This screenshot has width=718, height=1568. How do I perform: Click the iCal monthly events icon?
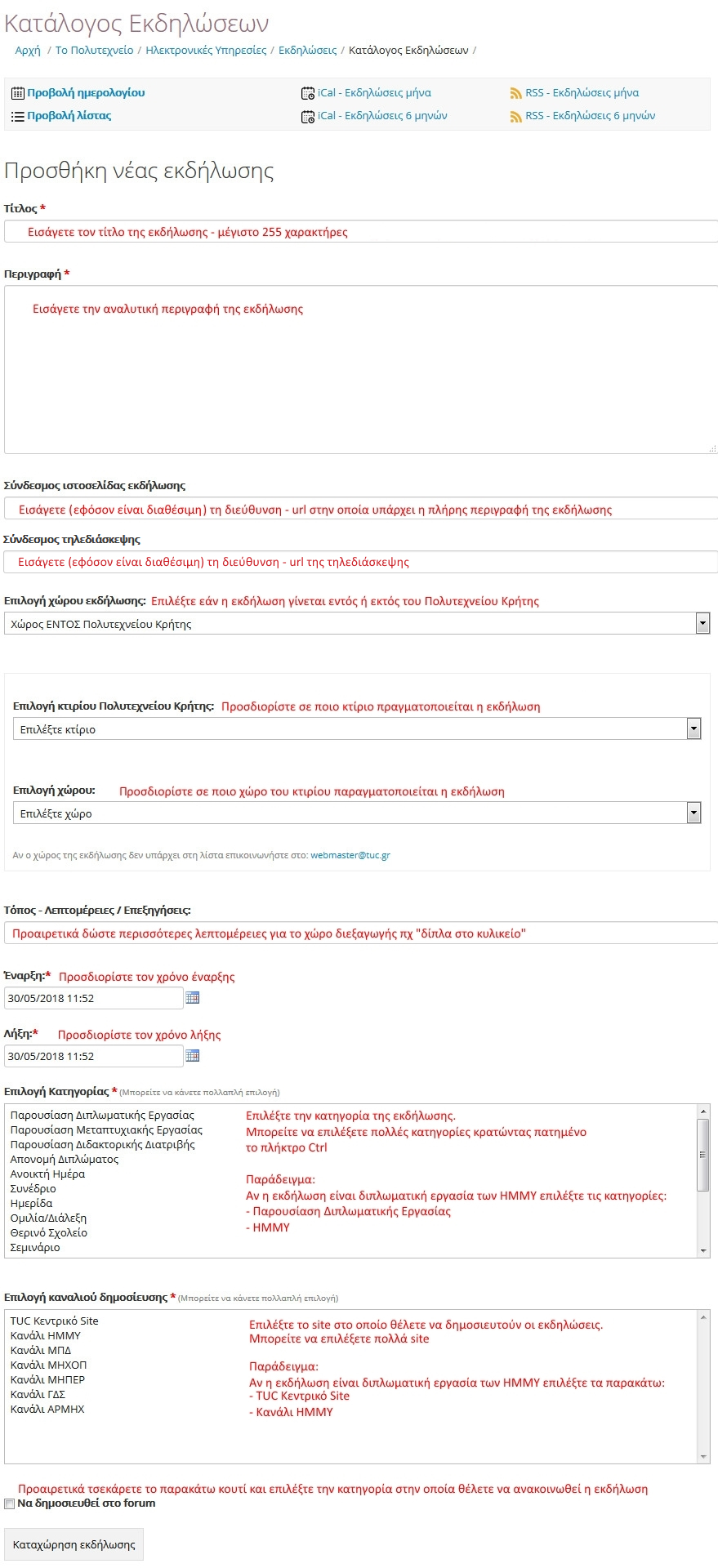pyautogui.click(x=307, y=93)
